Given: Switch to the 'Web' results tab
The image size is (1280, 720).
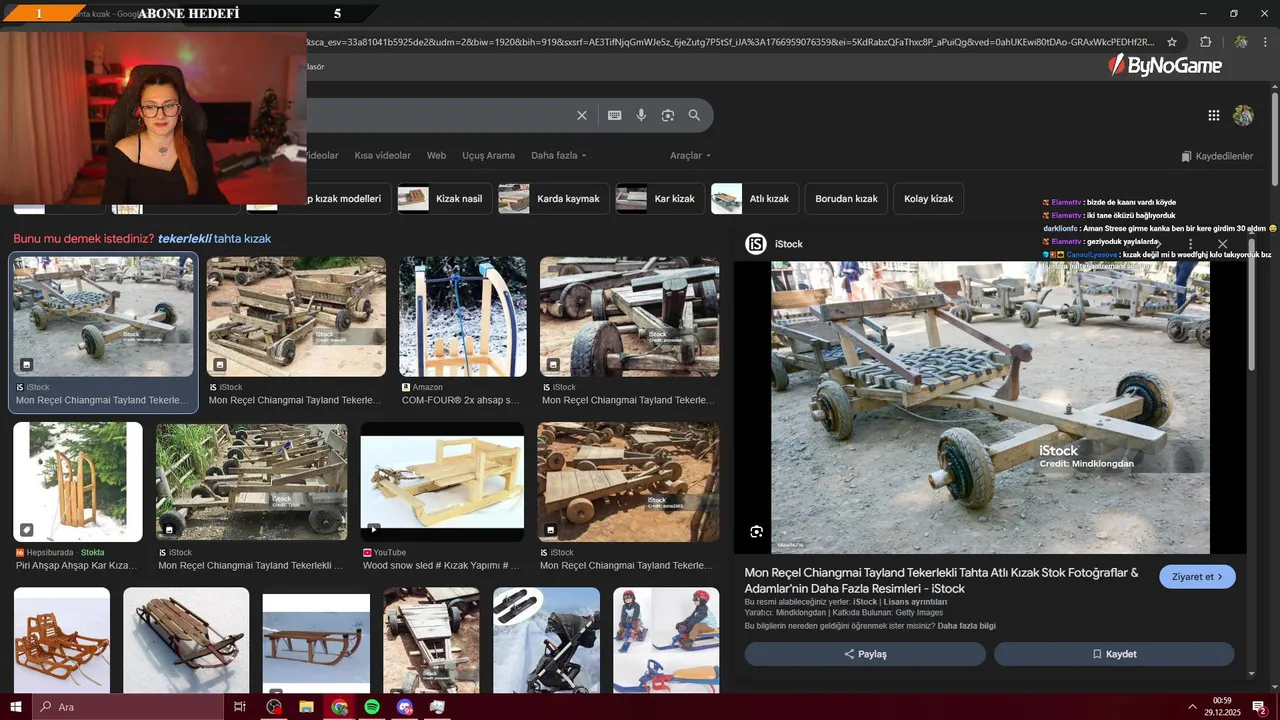Looking at the screenshot, I should click(x=436, y=156).
